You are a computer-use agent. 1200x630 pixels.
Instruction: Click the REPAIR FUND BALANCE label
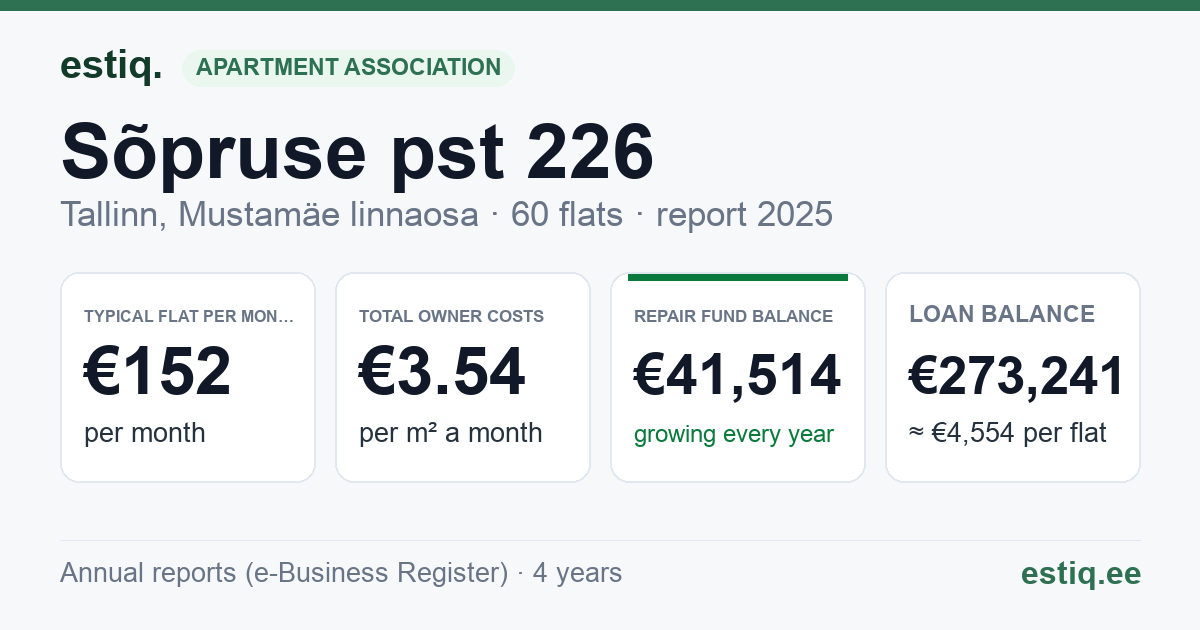(x=734, y=316)
